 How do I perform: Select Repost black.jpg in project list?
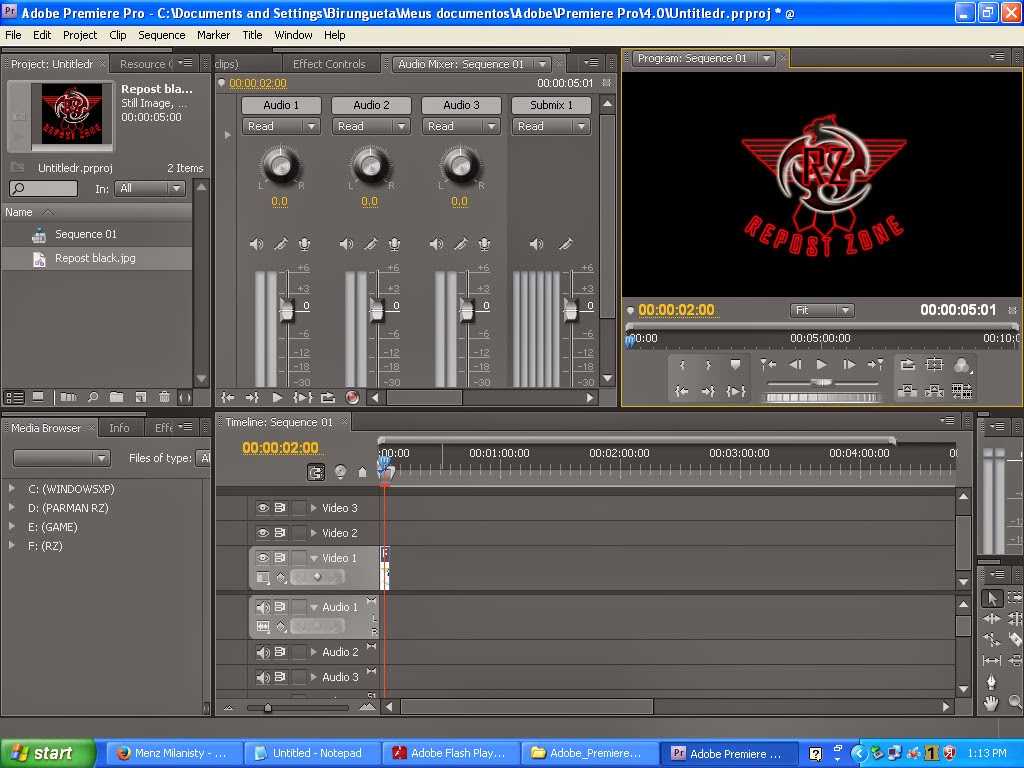tap(97, 258)
